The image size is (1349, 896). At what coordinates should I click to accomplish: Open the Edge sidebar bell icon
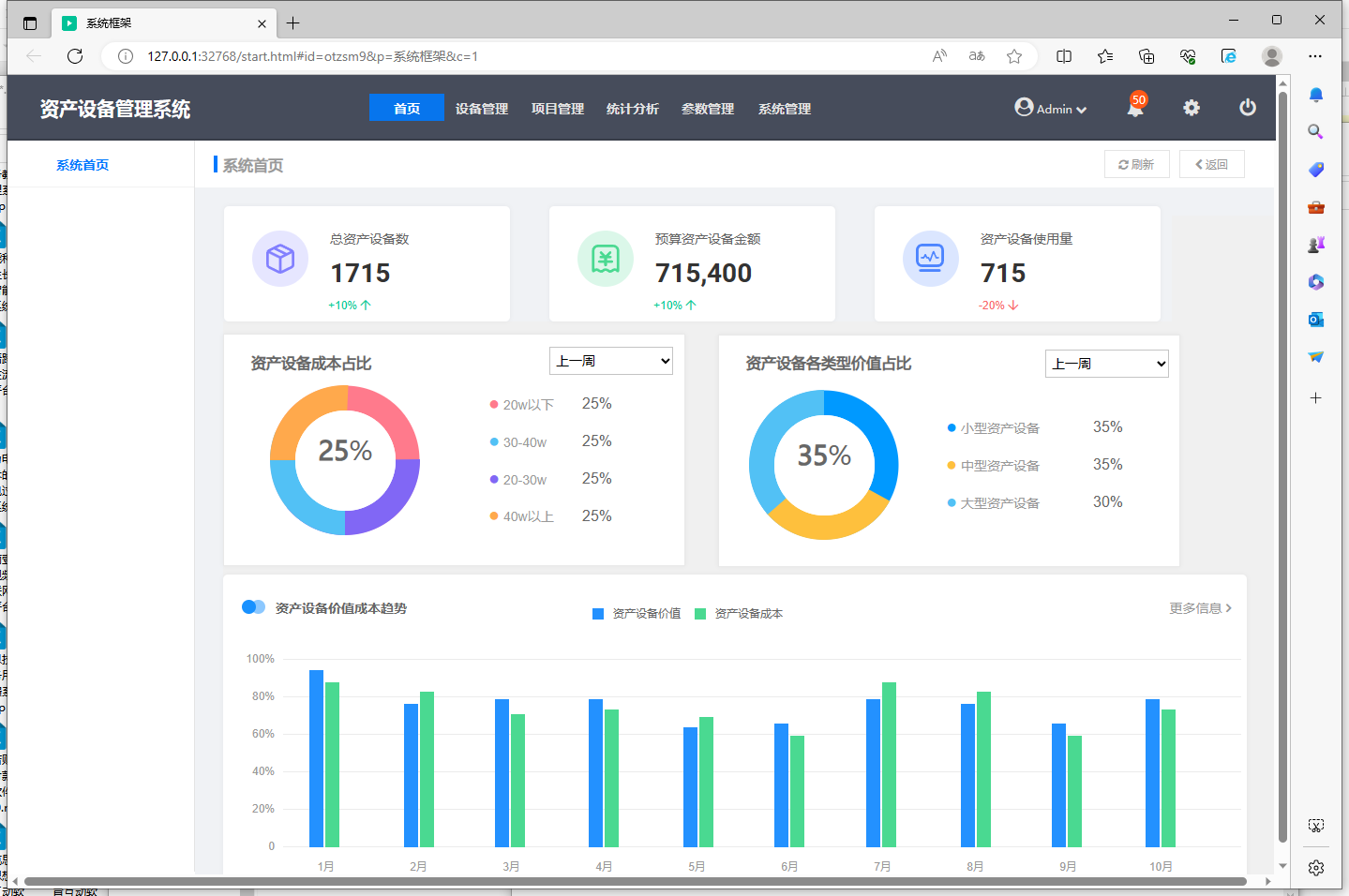pos(1316,95)
